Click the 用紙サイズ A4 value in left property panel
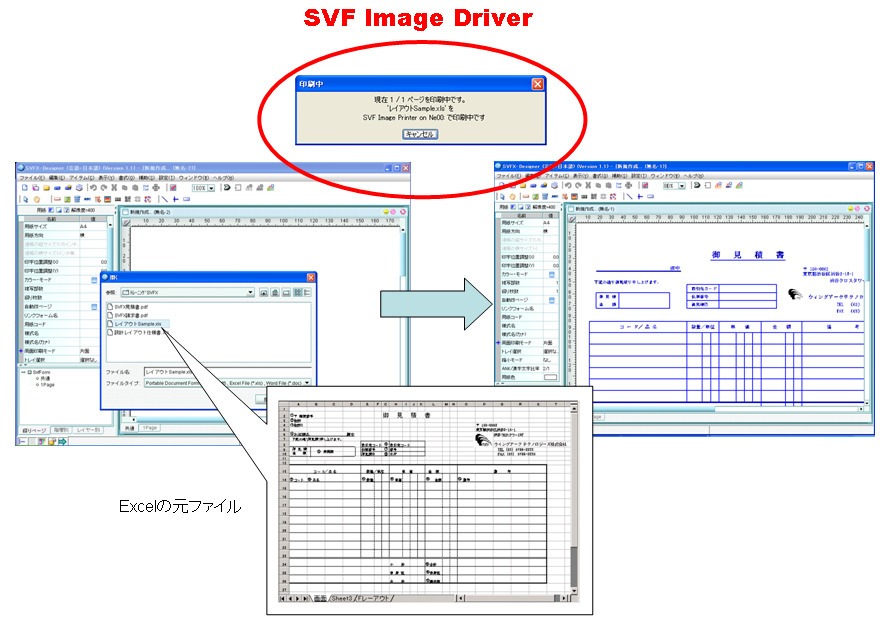The height and width of the screenshot is (629, 889). pyautogui.click(x=92, y=226)
